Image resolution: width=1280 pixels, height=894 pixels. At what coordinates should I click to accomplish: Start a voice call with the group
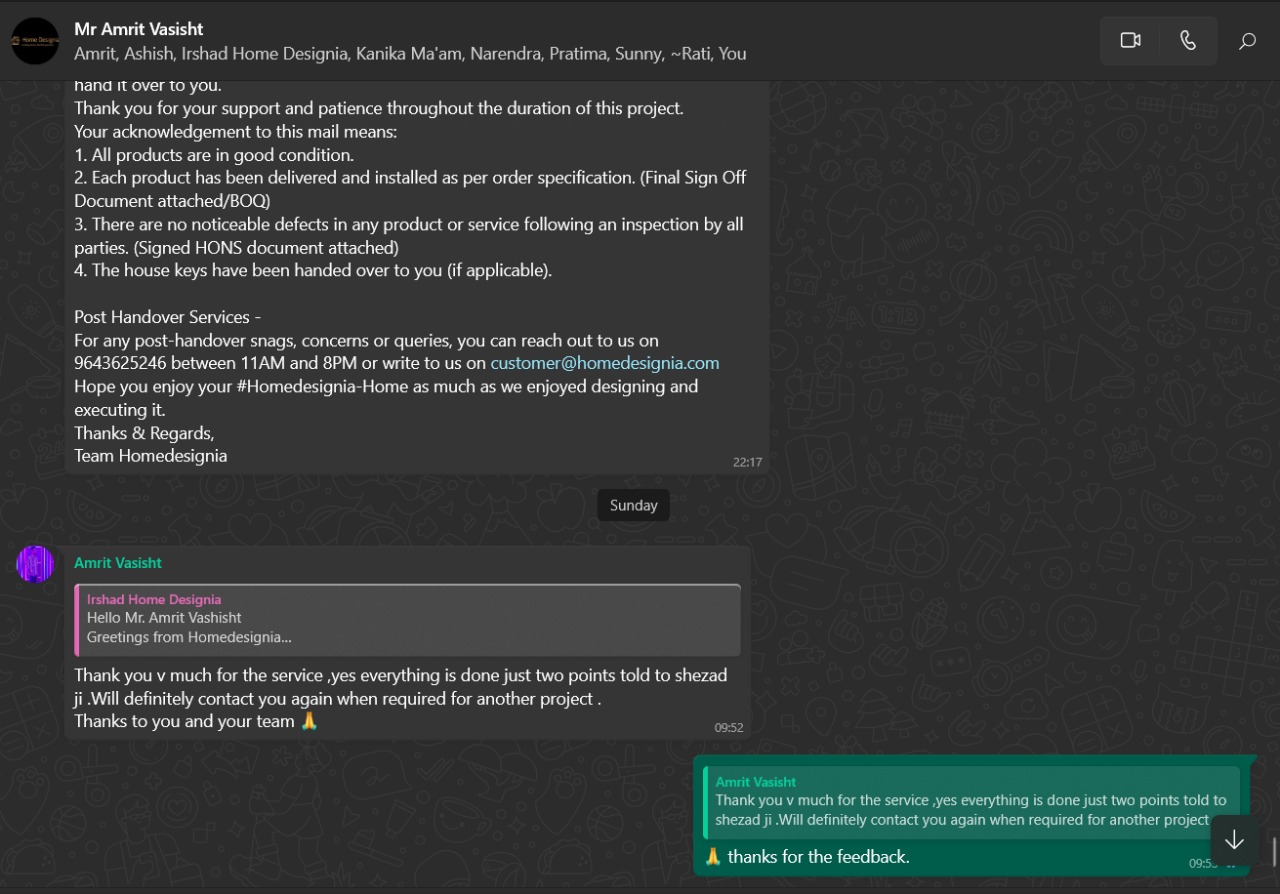click(x=1188, y=40)
